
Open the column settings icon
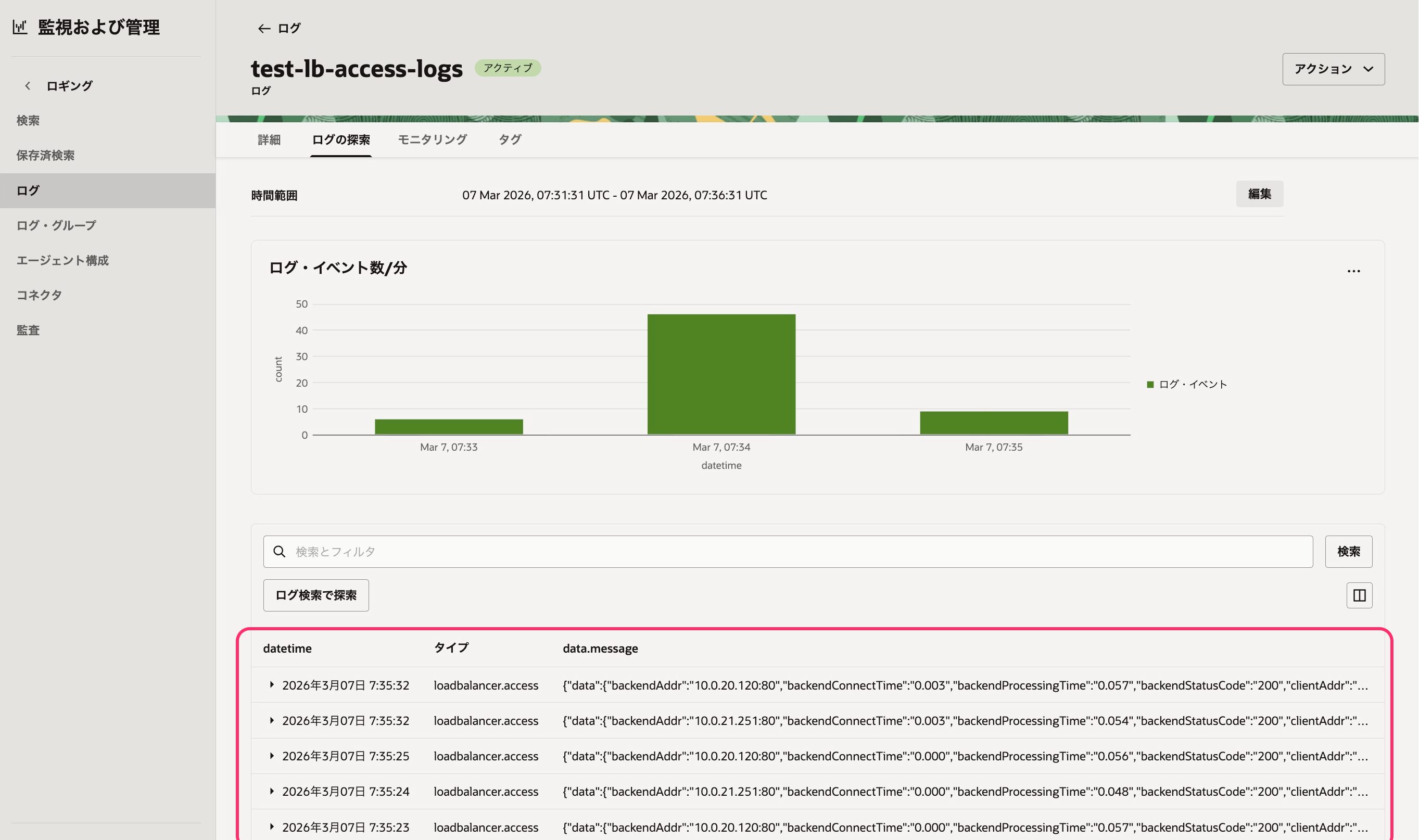(1359, 595)
